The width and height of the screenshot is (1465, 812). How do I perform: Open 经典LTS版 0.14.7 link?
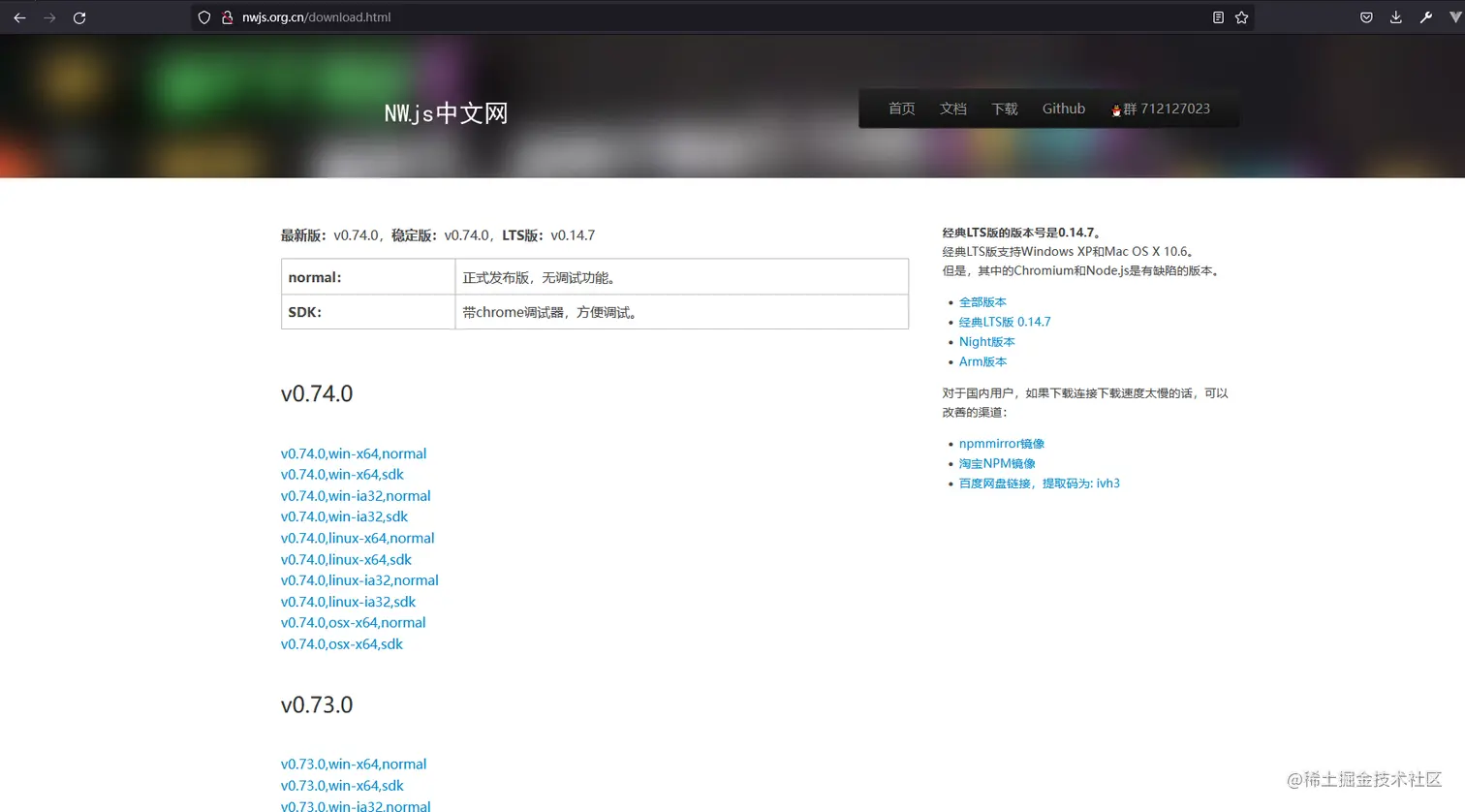pos(1005,321)
